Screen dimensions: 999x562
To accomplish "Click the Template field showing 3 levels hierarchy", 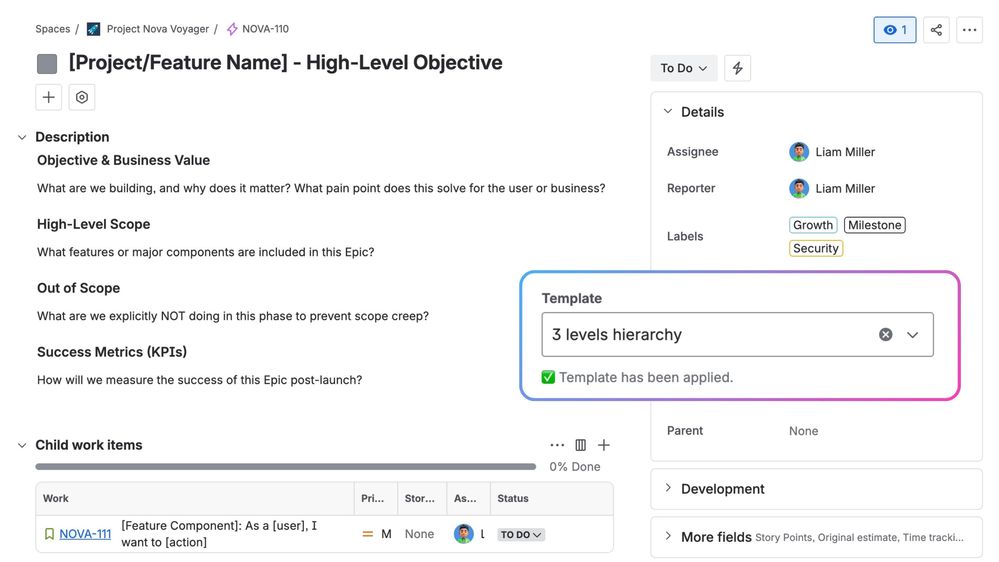I will [737, 335].
